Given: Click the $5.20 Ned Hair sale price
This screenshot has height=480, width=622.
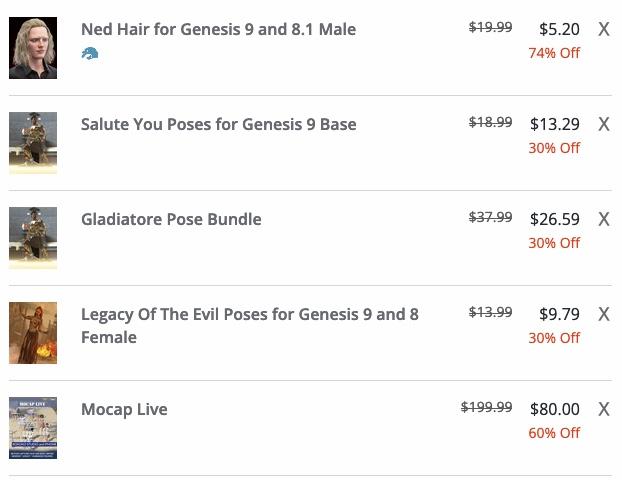Looking at the screenshot, I should point(559,30).
